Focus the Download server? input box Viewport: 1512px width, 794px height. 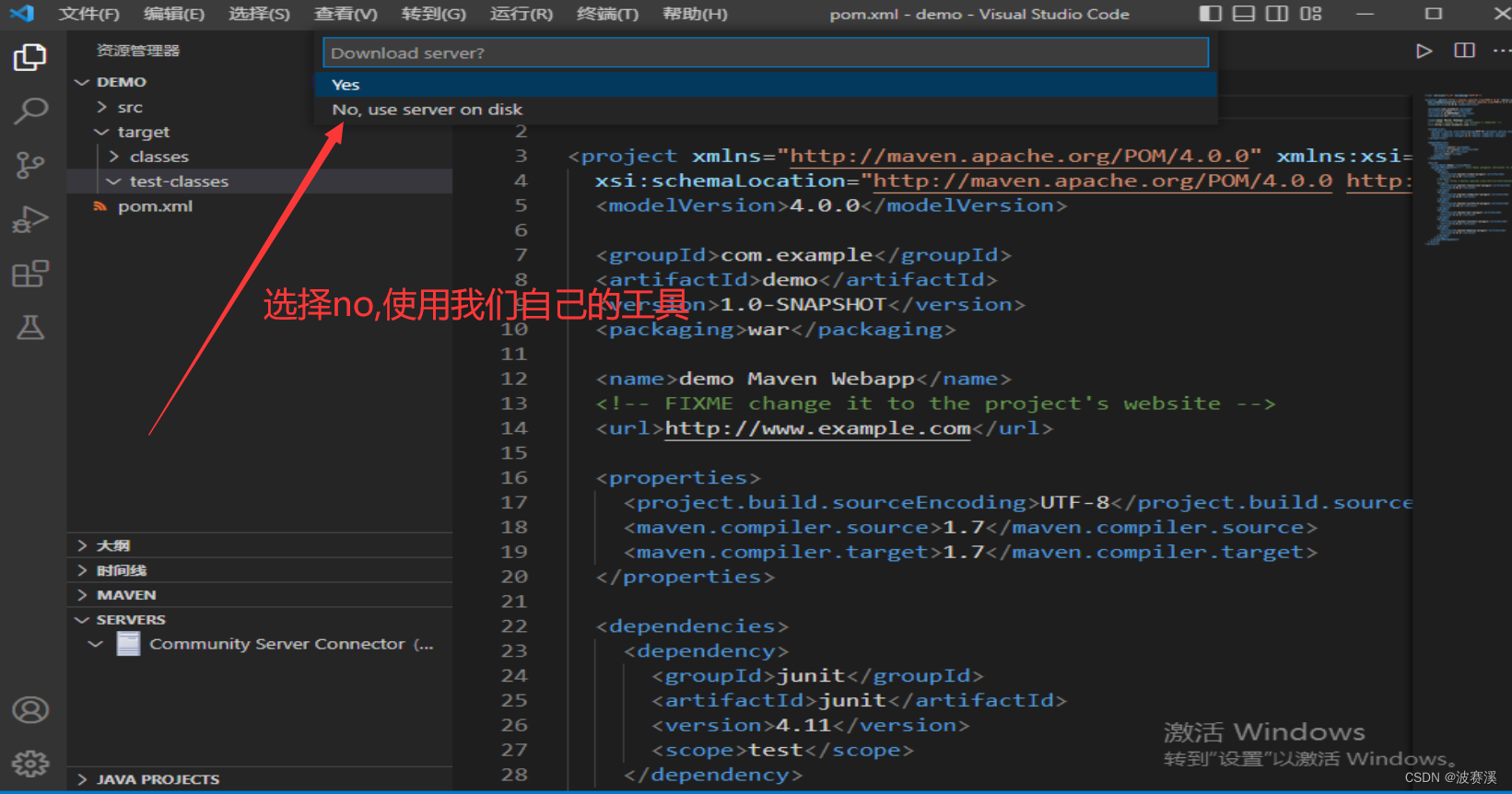766,53
